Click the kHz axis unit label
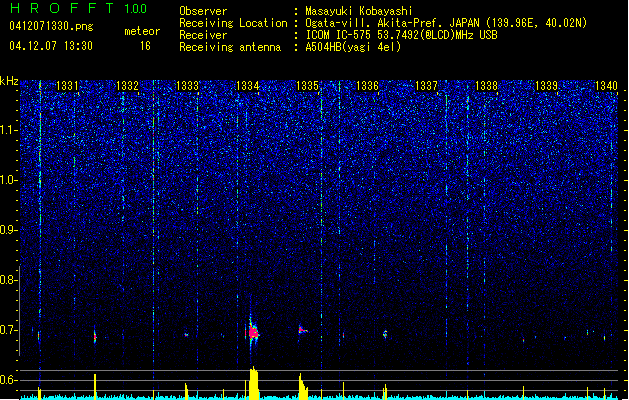 click(9, 81)
